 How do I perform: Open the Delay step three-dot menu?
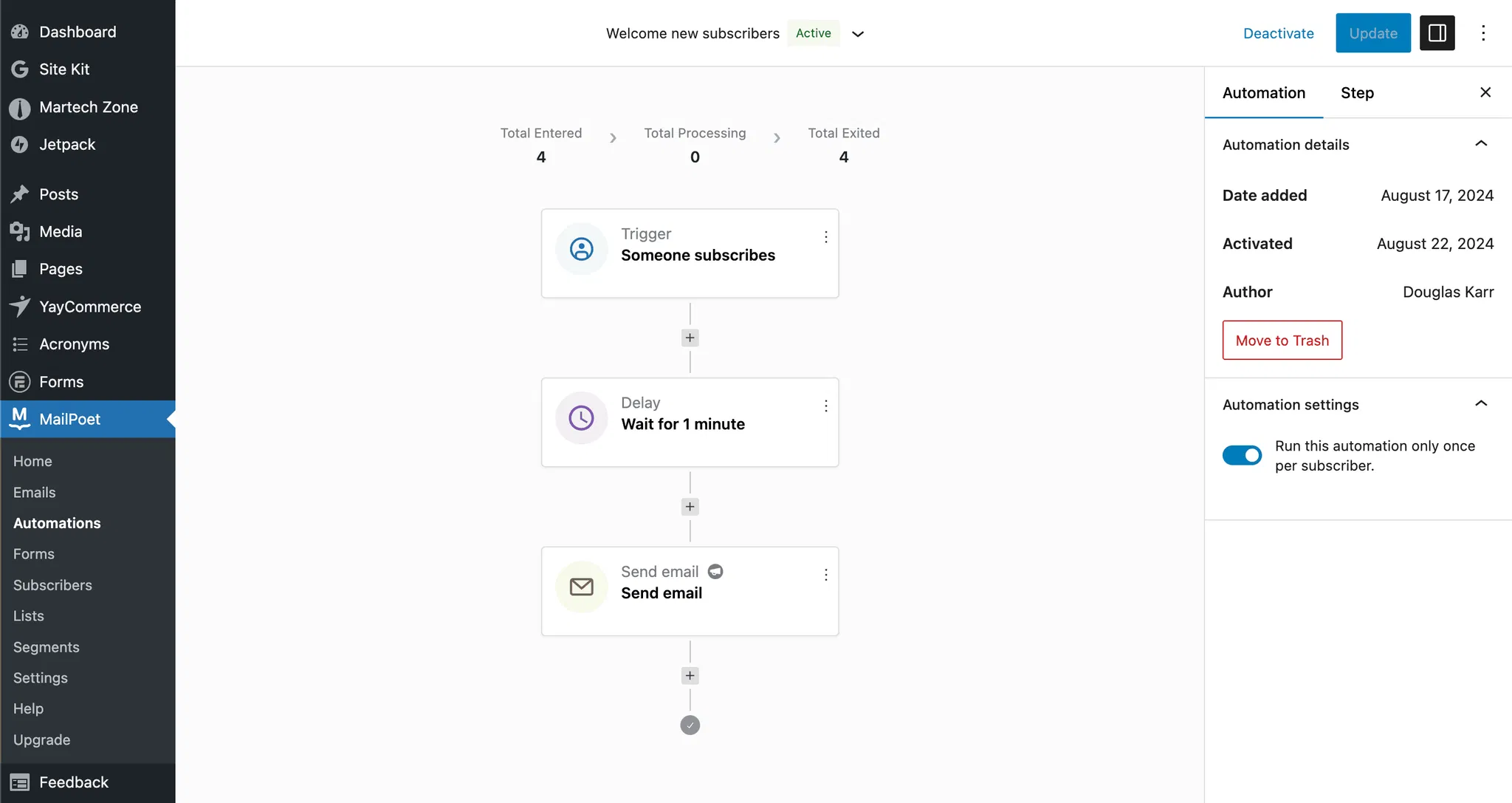coord(825,406)
